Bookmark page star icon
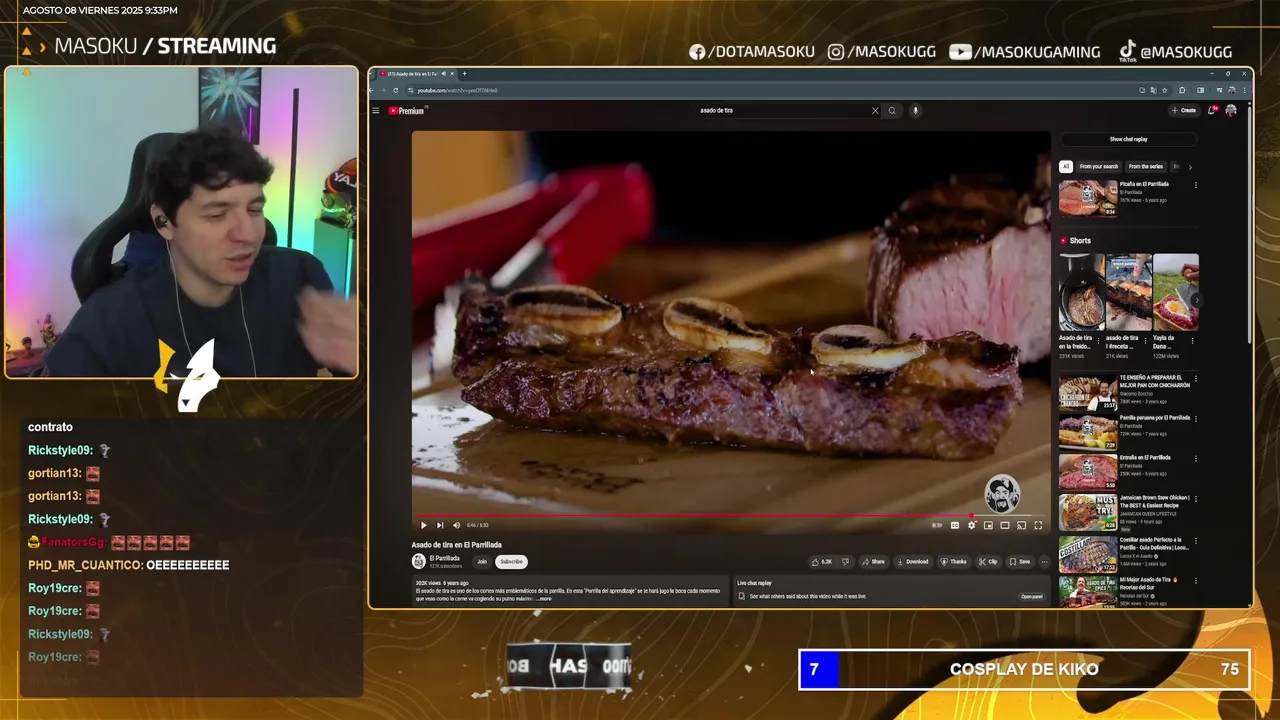Viewport: 1280px width, 720px height. pyautogui.click(x=1165, y=90)
